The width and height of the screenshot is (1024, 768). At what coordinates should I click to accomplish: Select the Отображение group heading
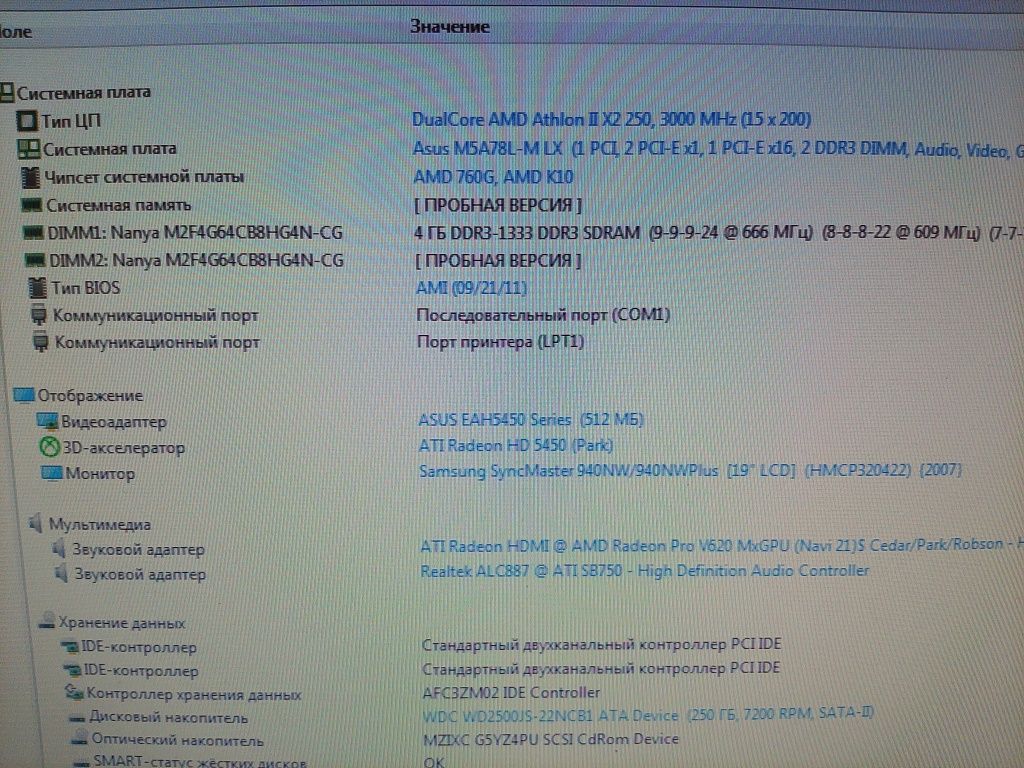pyautogui.click(x=89, y=395)
